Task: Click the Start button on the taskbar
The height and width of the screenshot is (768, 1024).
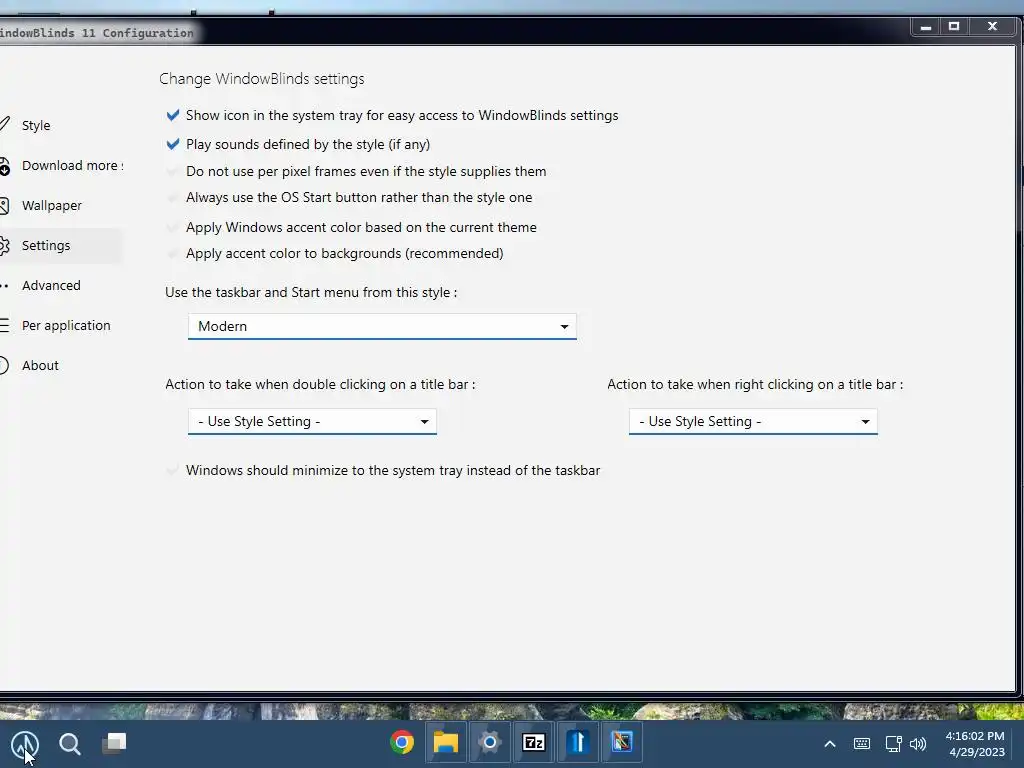Action: point(25,743)
